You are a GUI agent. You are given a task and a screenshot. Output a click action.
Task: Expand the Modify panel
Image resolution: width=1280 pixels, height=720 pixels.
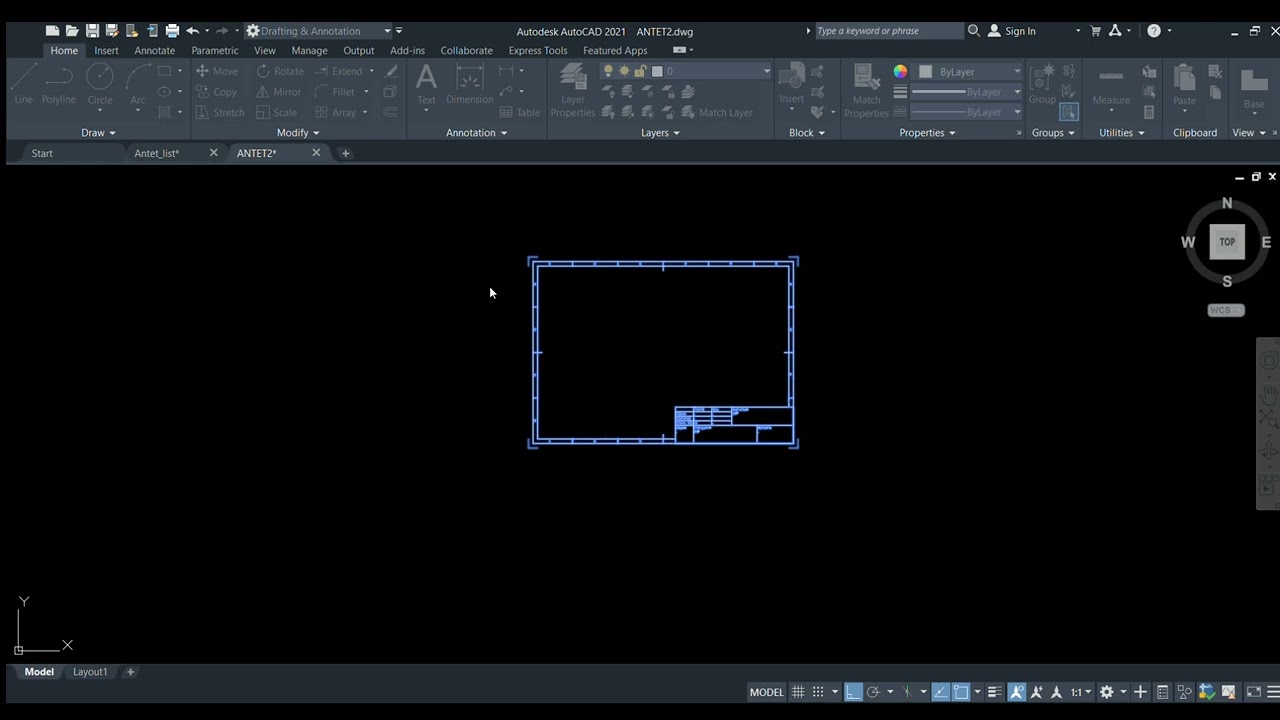point(298,133)
